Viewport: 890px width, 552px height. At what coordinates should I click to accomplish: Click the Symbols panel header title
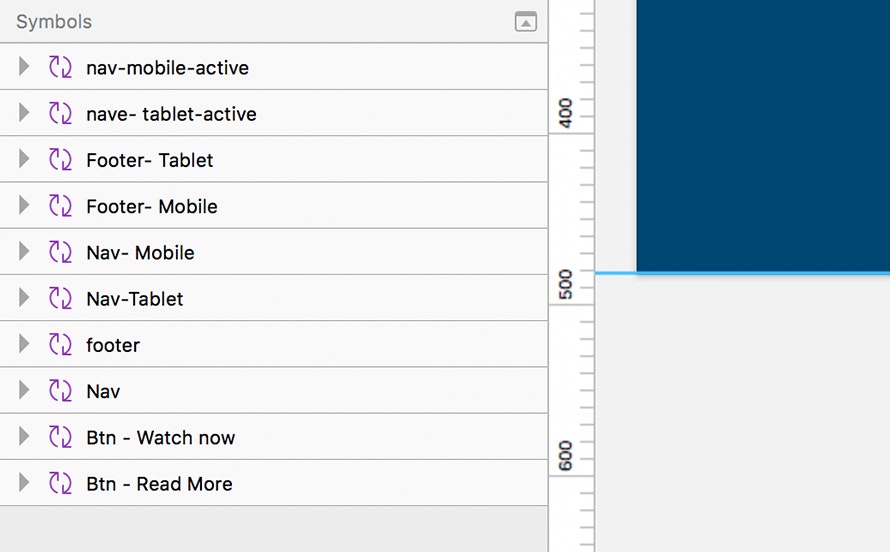[54, 21]
